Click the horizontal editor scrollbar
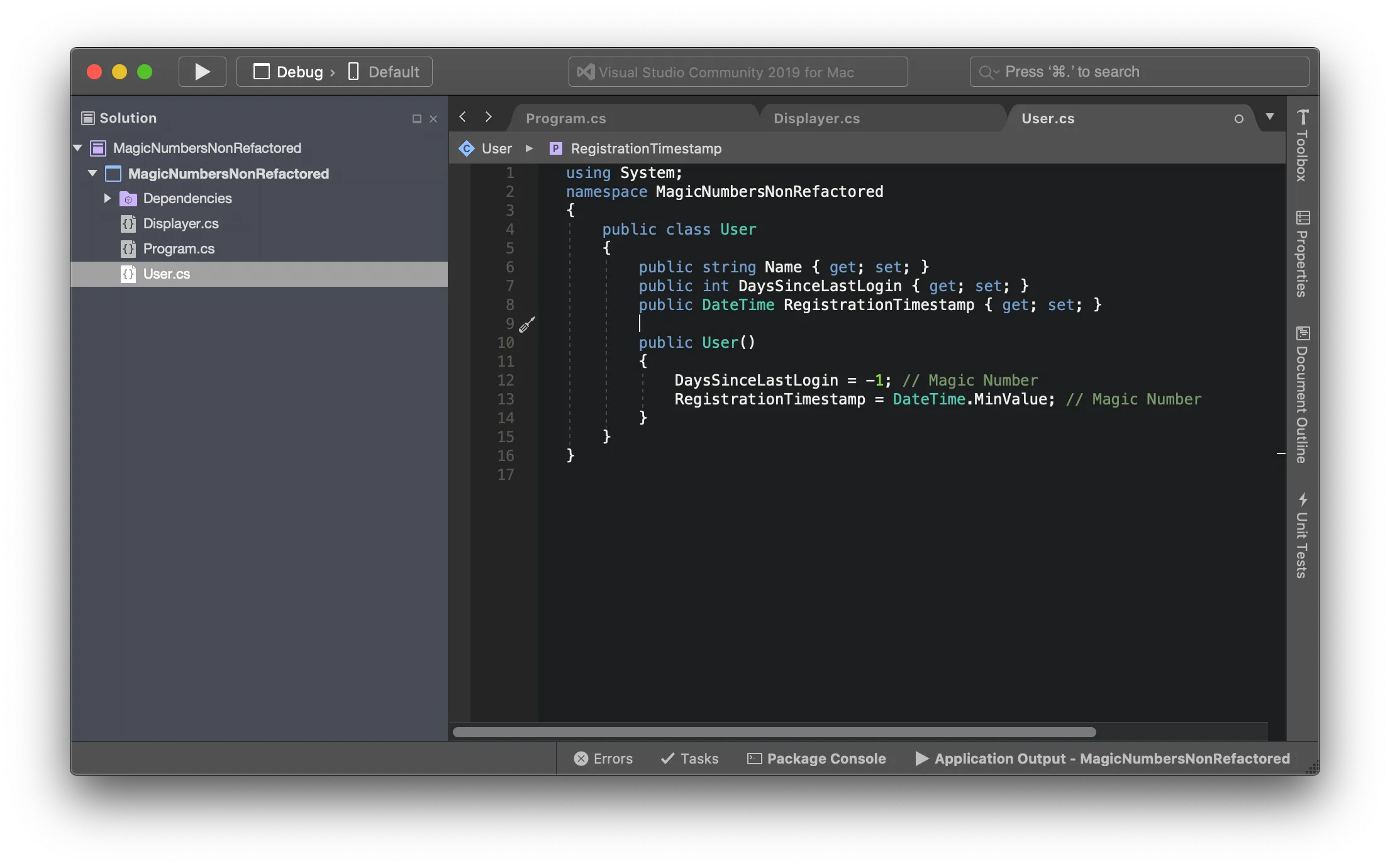Screen dimensions: 1390x868 [x=774, y=732]
